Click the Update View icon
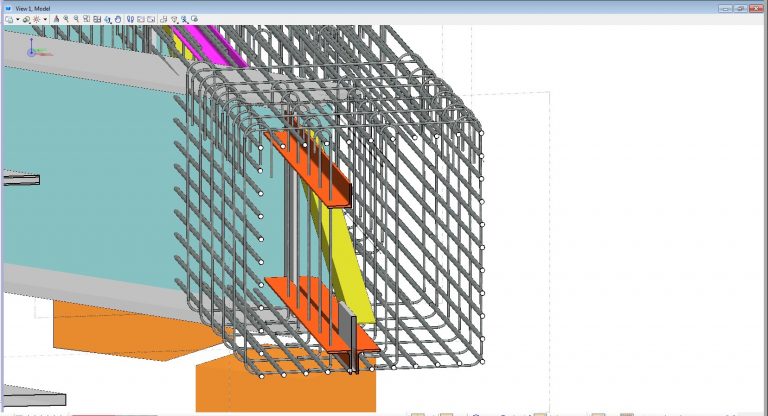This screenshot has height=416, width=768. [57, 19]
